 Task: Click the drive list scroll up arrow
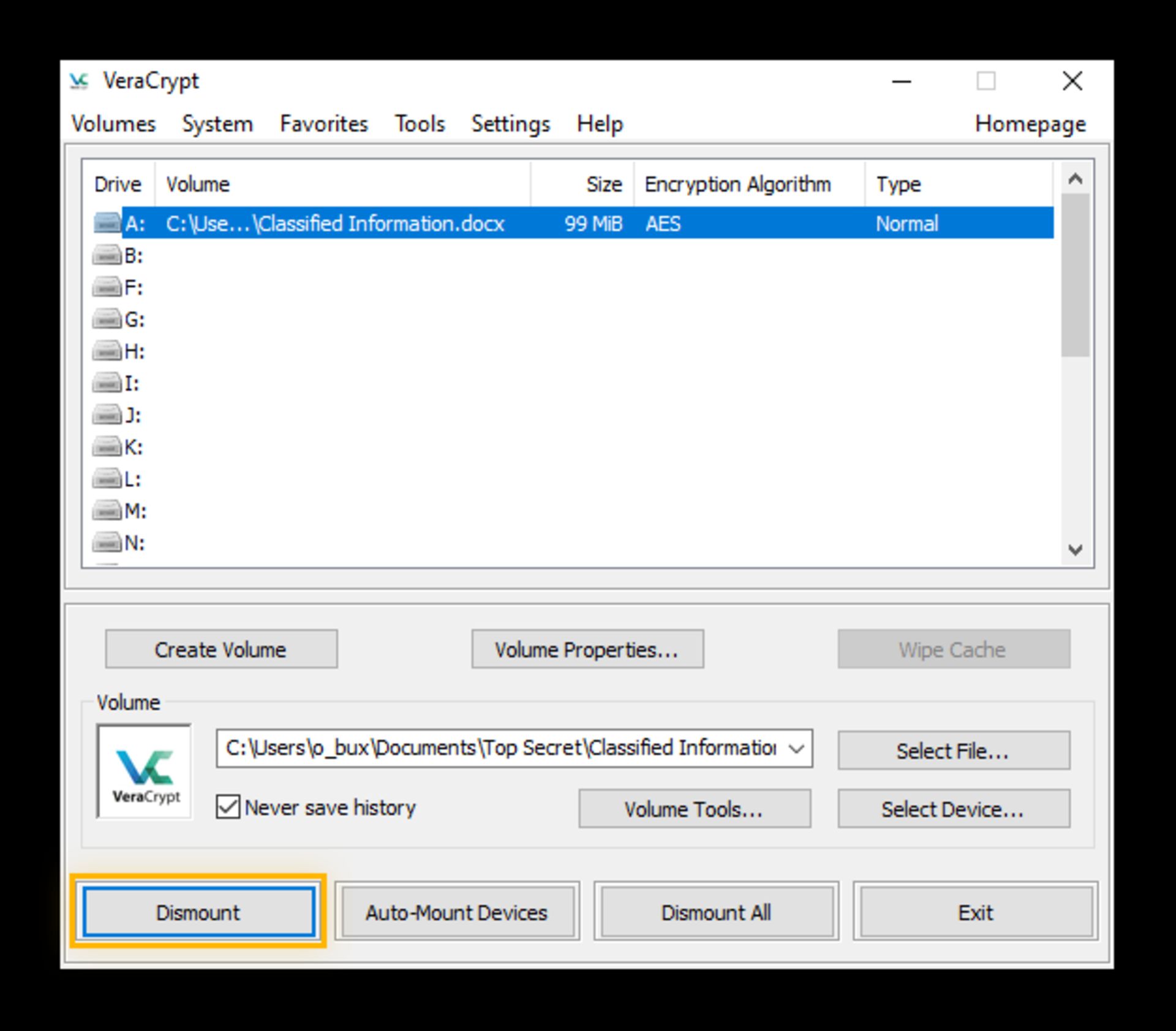(1075, 178)
